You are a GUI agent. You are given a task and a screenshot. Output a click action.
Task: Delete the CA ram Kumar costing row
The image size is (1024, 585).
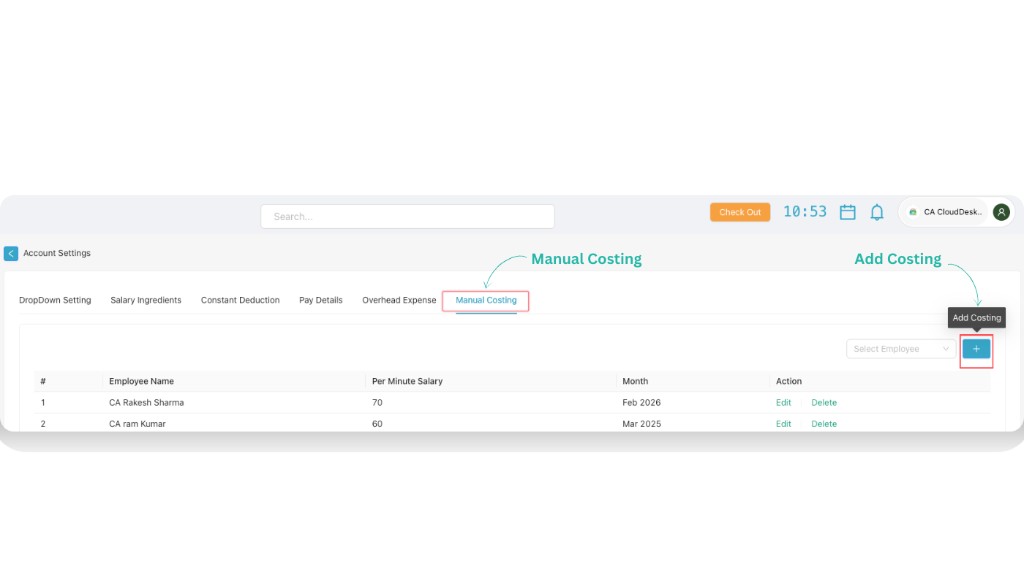point(823,423)
